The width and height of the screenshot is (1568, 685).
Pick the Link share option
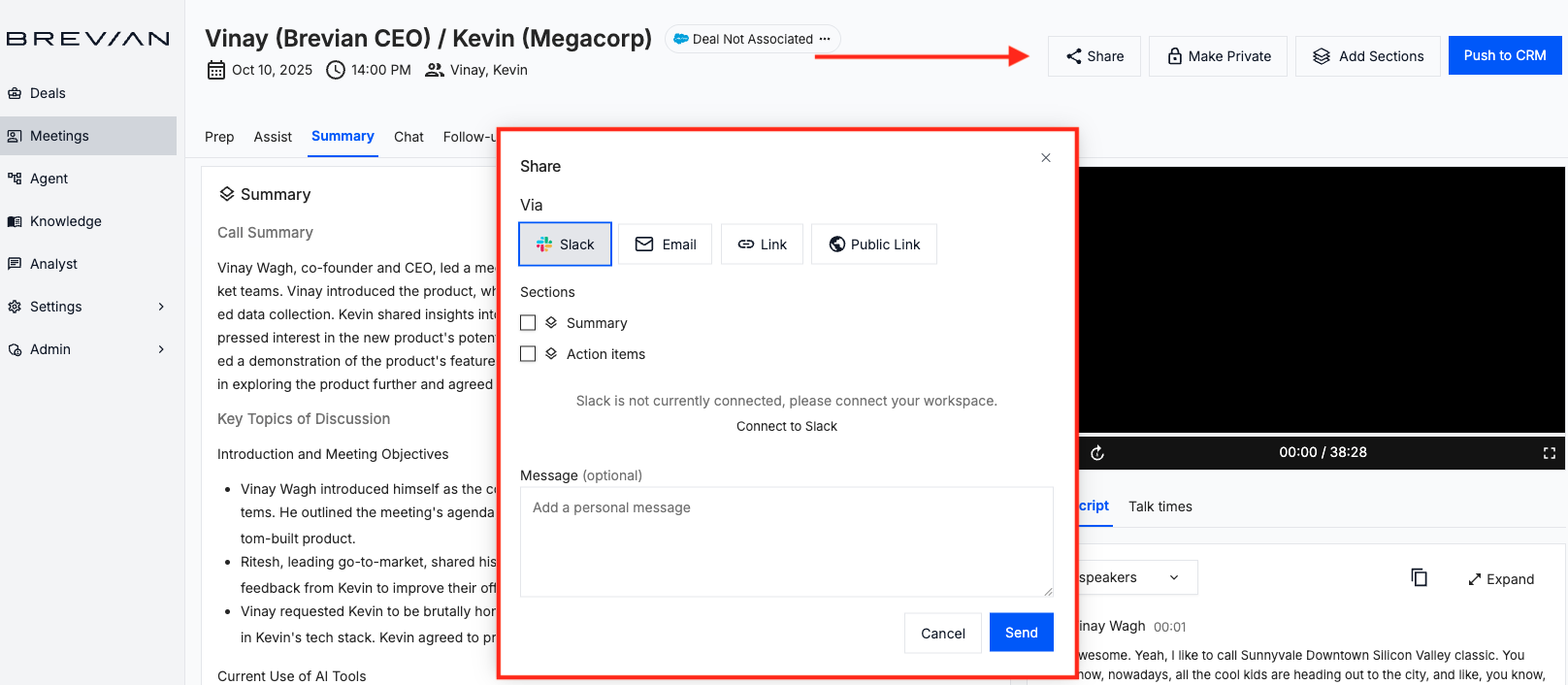pos(762,245)
